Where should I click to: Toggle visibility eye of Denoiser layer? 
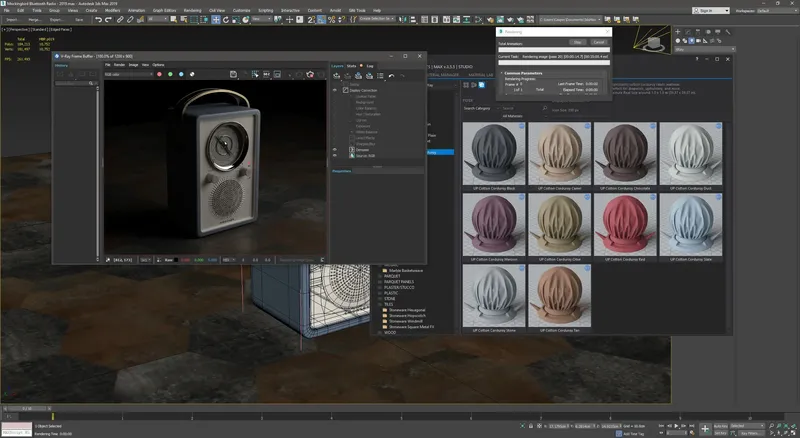(x=335, y=149)
